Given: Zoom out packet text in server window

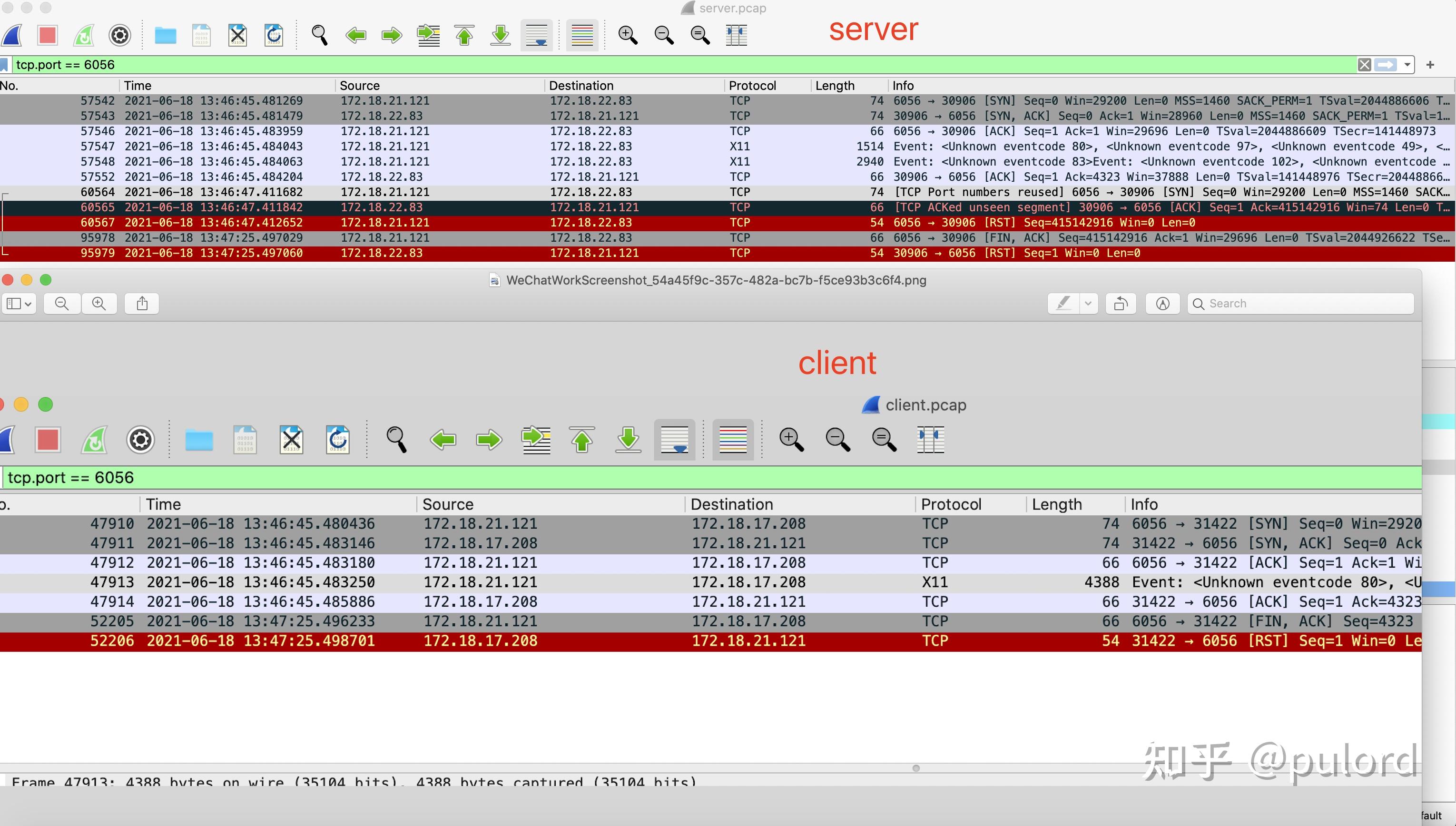Looking at the screenshot, I should point(664,35).
